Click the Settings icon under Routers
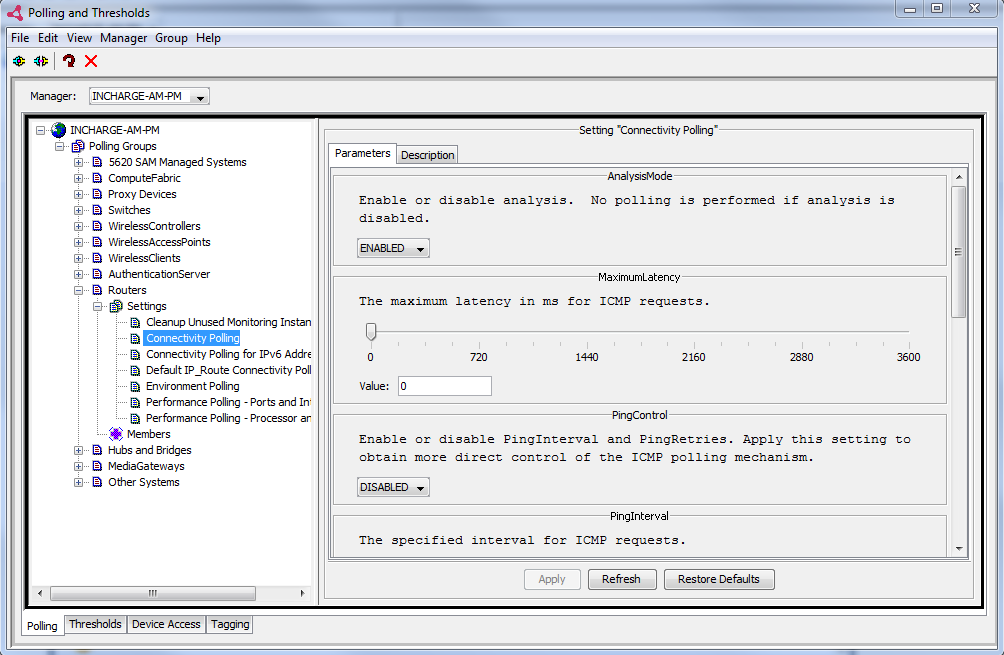The height and width of the screenshot is (655, 1004). 116,306
